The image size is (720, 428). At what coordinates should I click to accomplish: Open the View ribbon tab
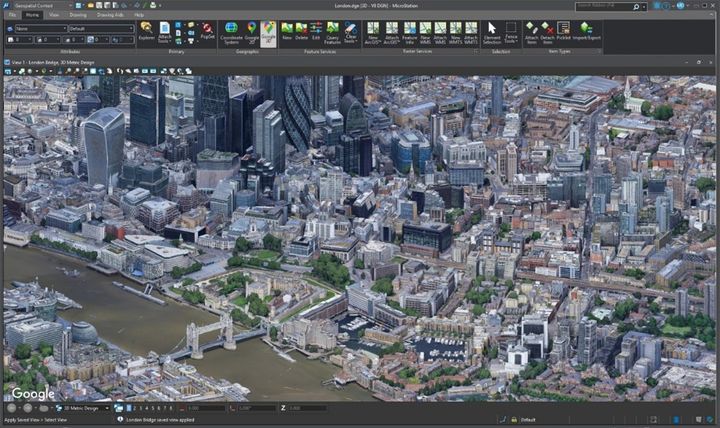coord(54,15)
